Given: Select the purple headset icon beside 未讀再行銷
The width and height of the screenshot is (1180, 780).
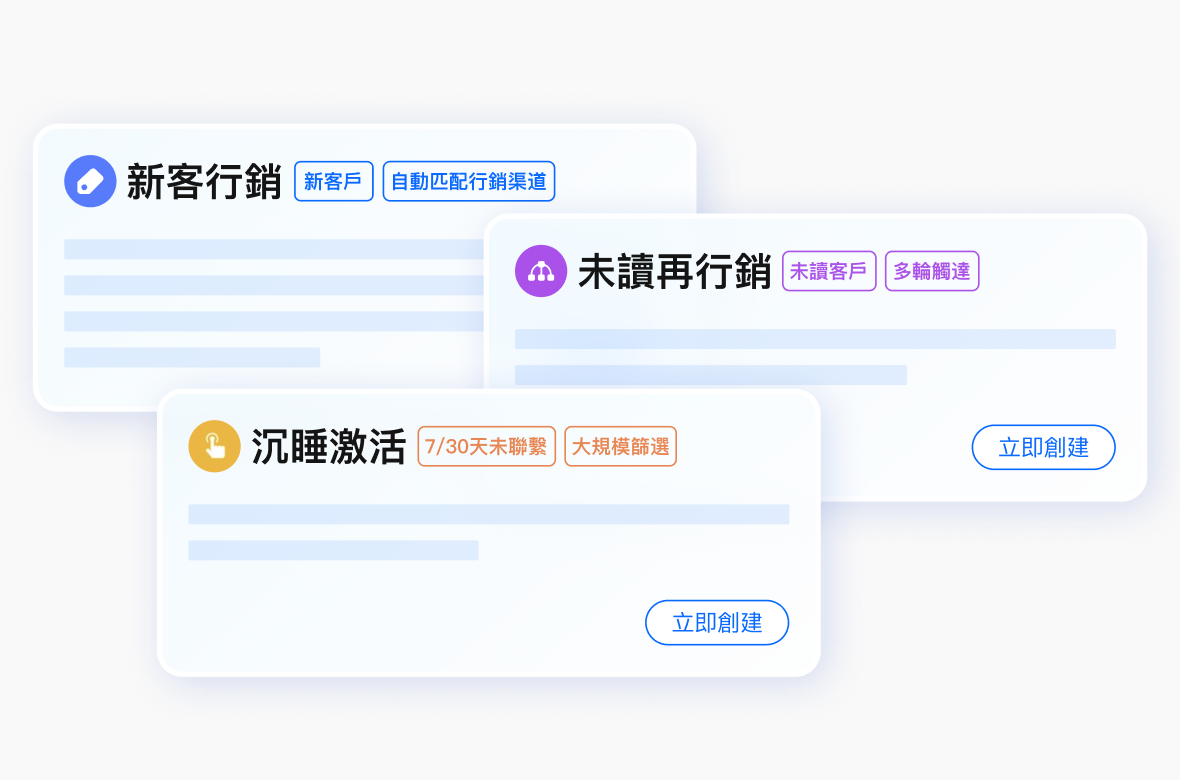Looking at the screenshot, I should pos(541,270).
